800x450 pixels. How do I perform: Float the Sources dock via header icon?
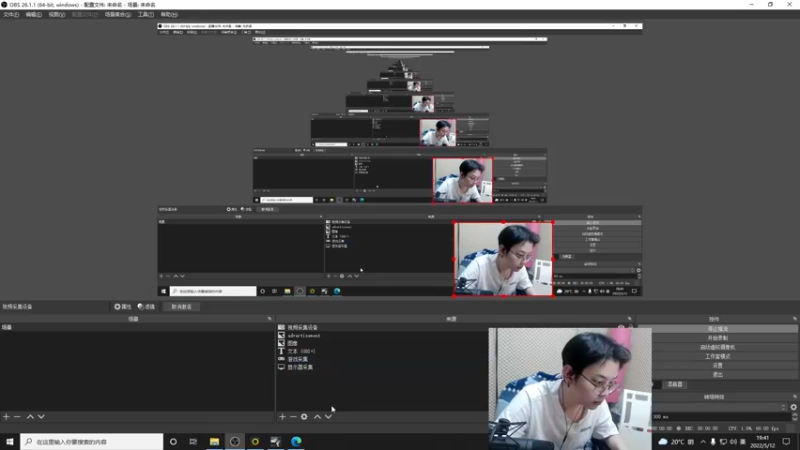click(x=629, y=319)
